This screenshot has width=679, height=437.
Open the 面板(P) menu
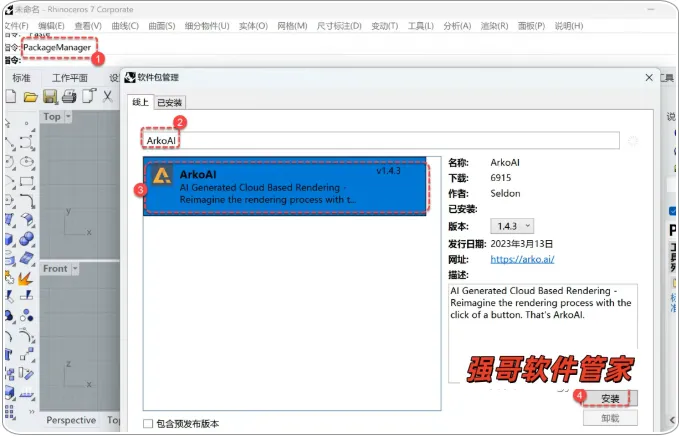[531, 26]
